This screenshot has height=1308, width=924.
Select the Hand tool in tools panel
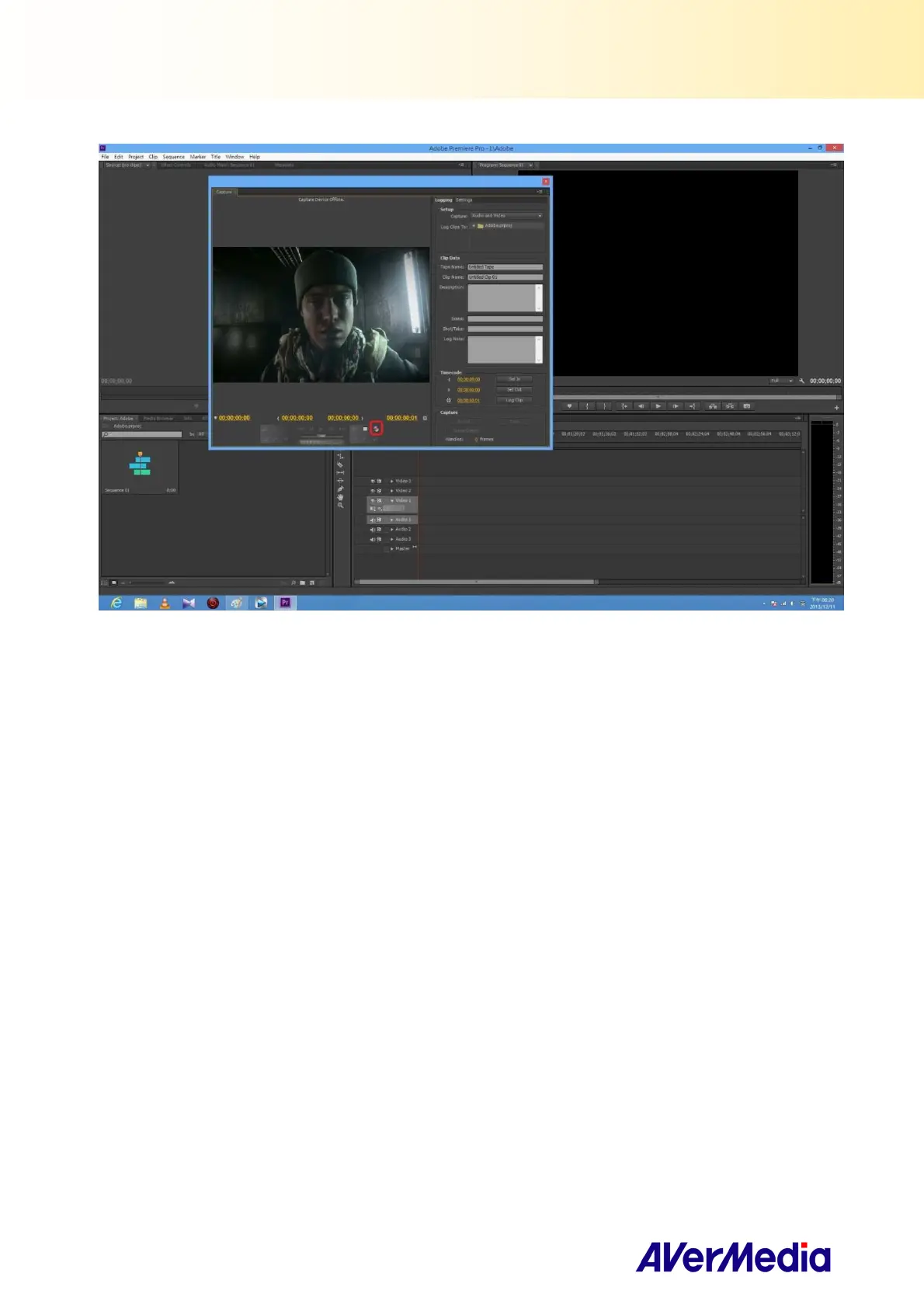[x=340, y=497]
